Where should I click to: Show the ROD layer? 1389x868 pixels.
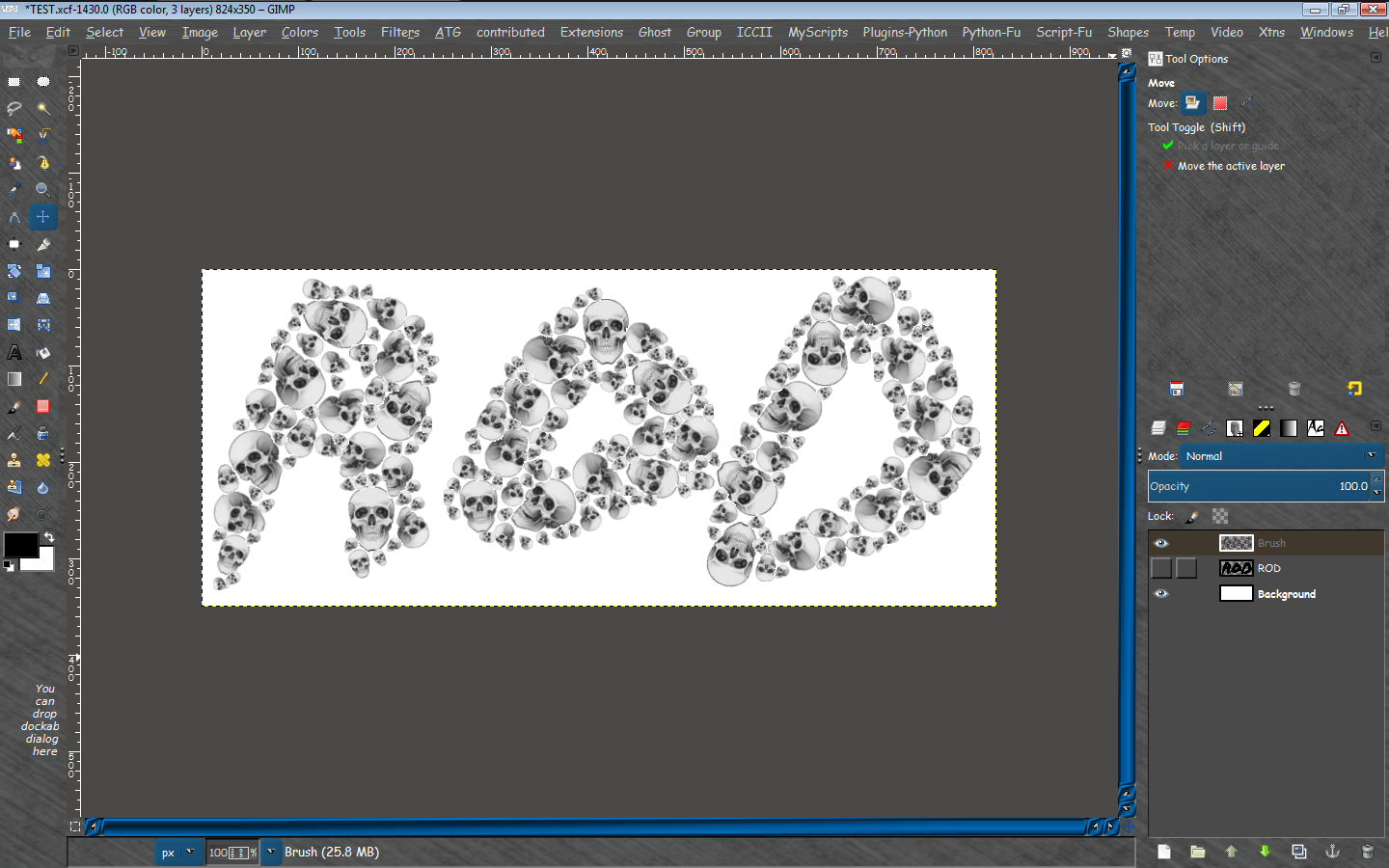(x=1161, y=568)
